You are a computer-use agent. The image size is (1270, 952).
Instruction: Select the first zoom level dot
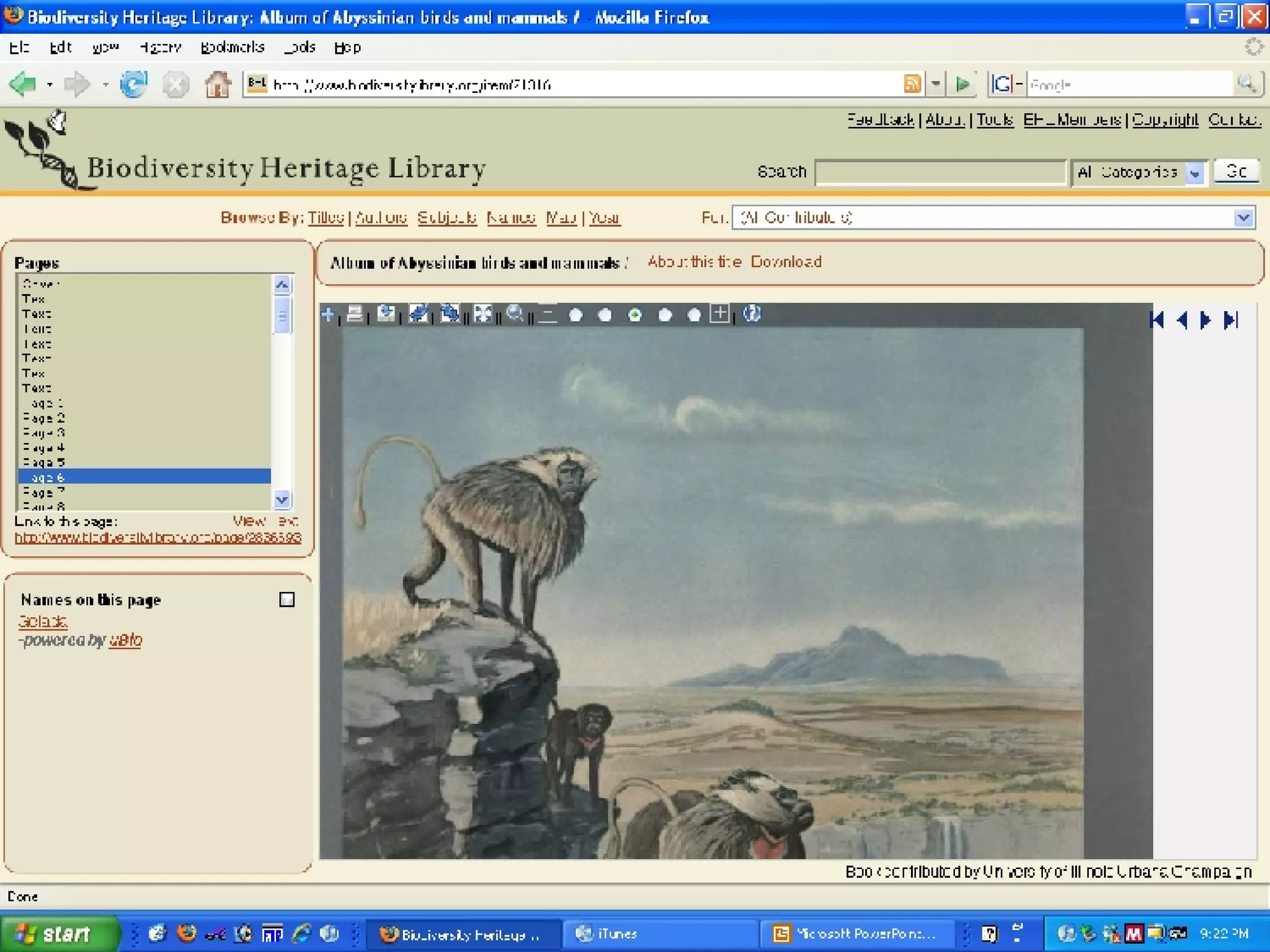tap(575, 315)
